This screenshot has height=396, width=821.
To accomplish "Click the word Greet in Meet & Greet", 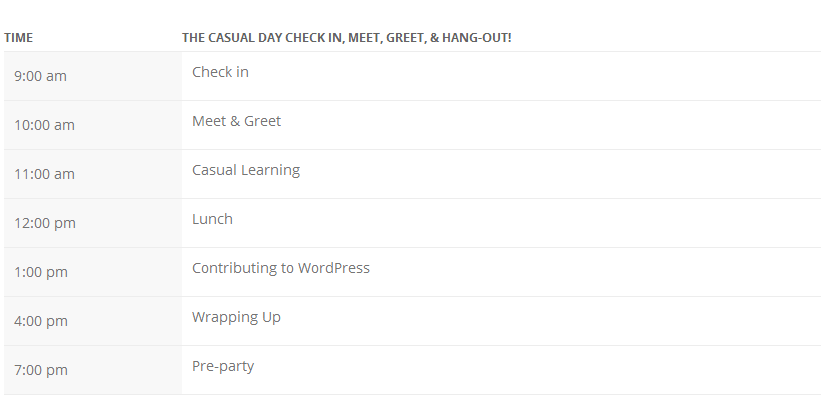I will (263, 121).
